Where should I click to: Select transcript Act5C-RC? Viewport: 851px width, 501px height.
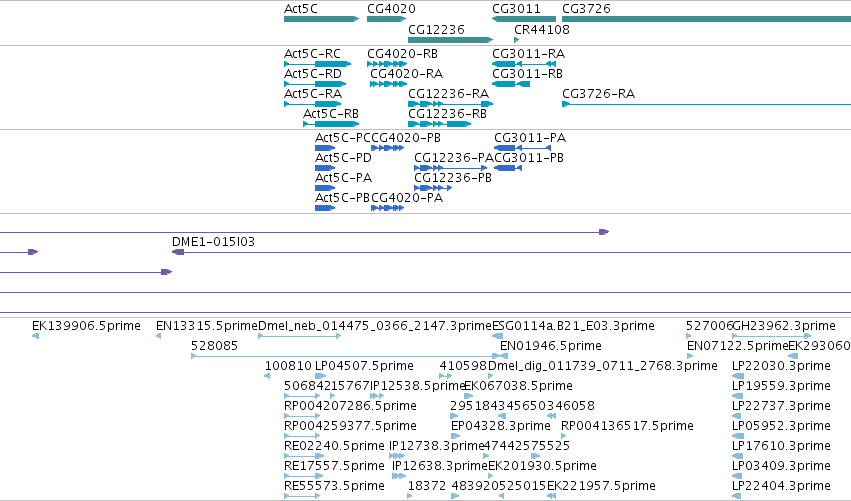[317, 64]
